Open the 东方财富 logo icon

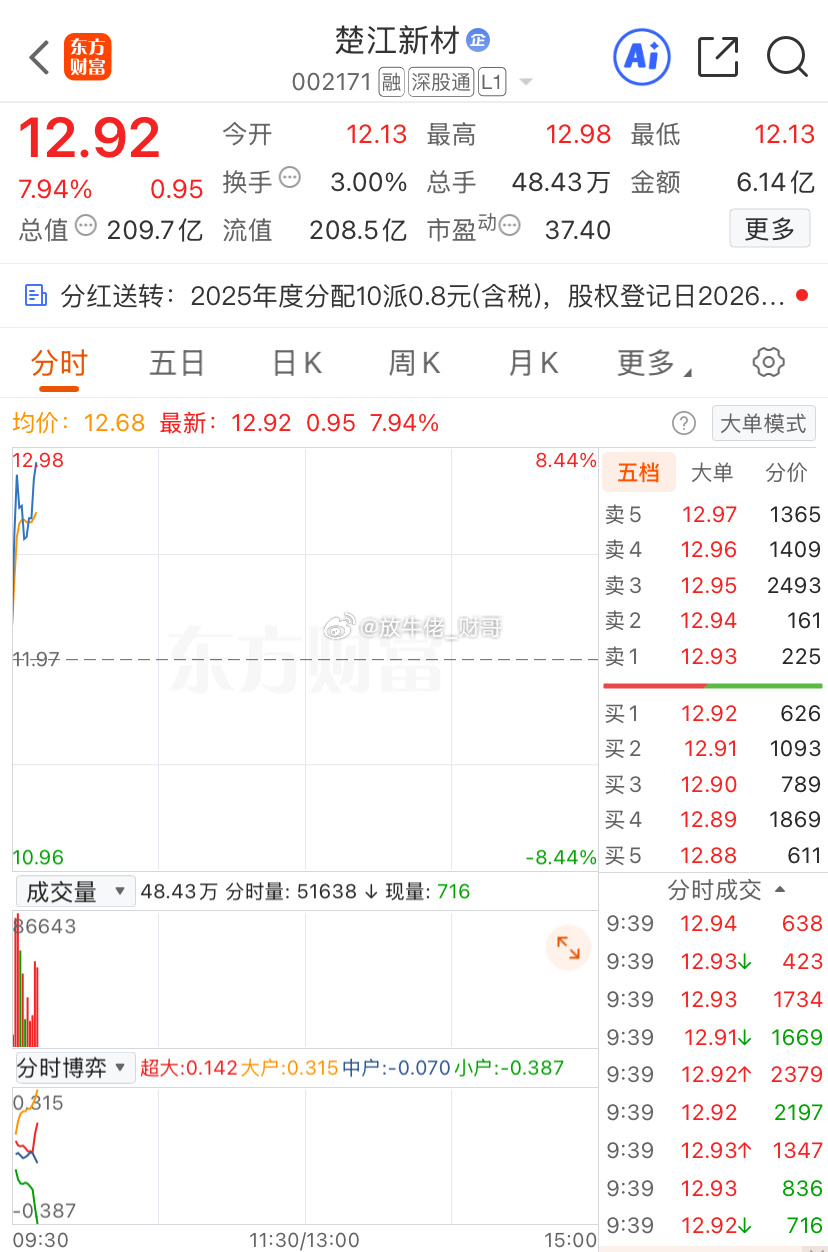click(88, 57)
